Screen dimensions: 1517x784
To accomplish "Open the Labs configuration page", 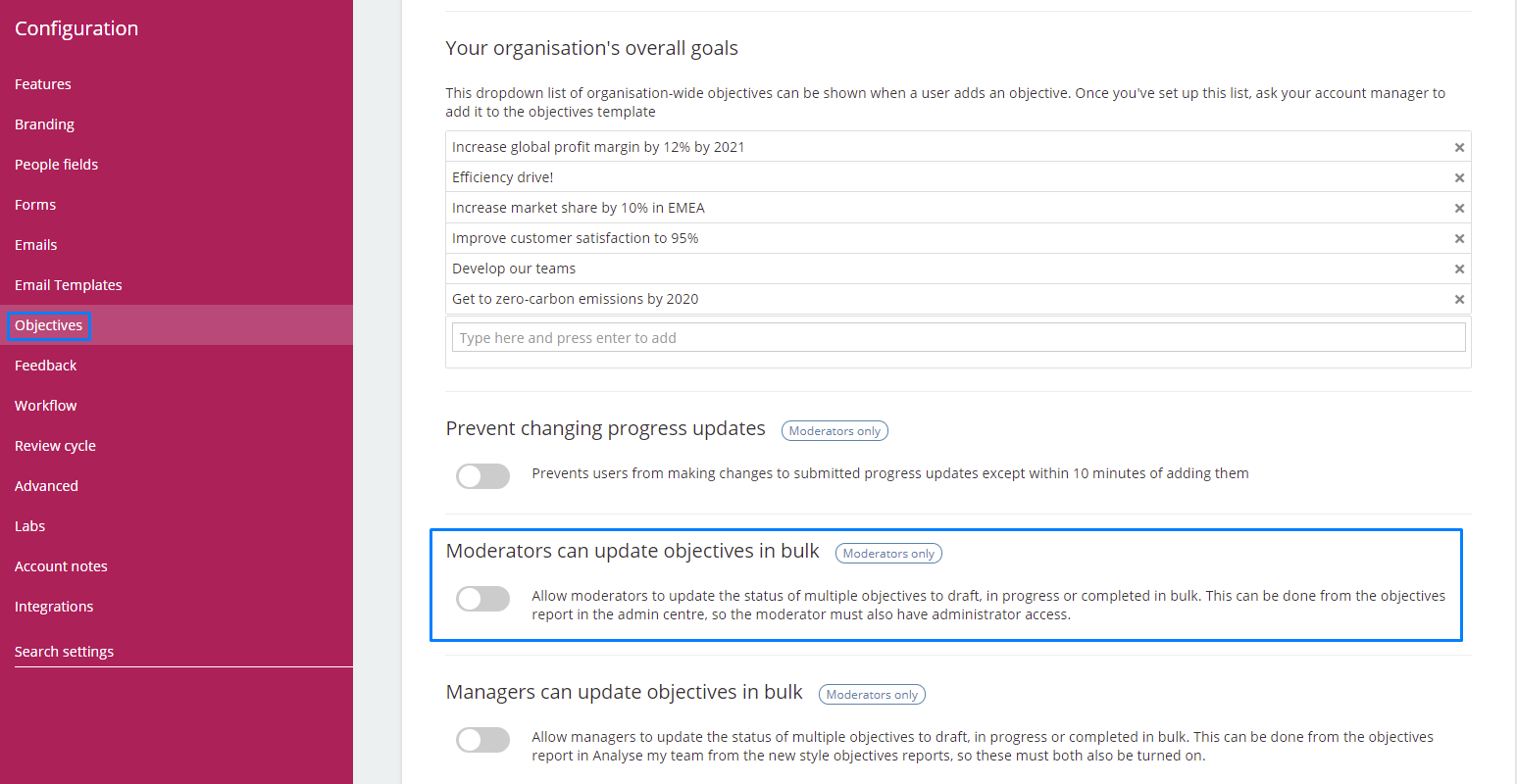I will point(29,526).
